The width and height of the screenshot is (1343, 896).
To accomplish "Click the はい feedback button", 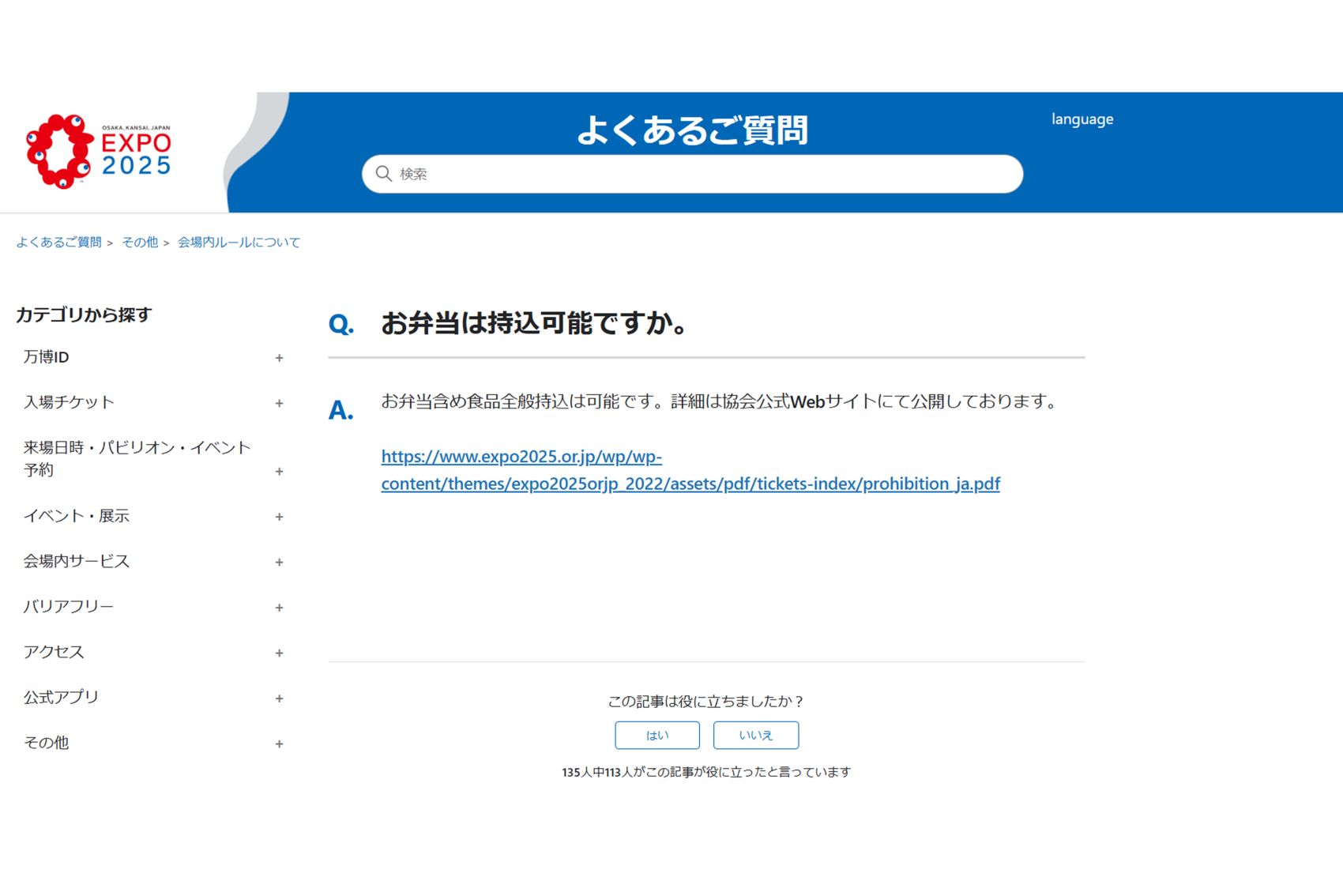I will pos(657,735).
